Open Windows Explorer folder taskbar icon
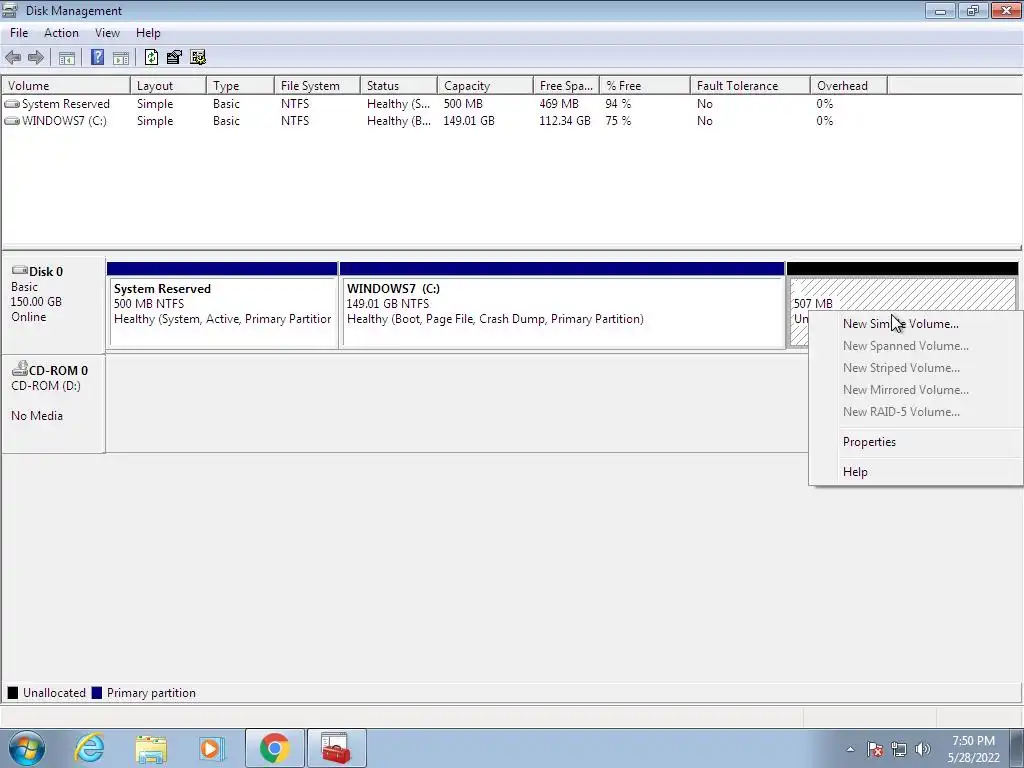Screen dimensions: 1024x768 click(x=151, y=748)
